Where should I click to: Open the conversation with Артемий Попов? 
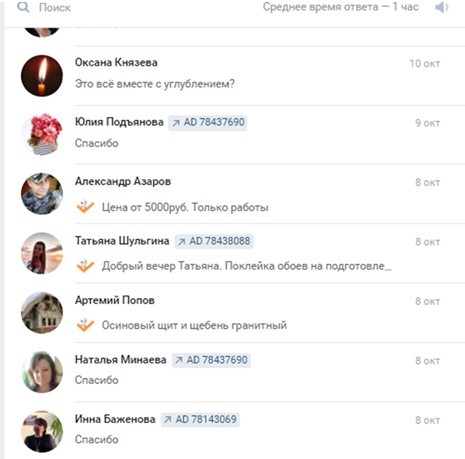click(x=233, y=313)
